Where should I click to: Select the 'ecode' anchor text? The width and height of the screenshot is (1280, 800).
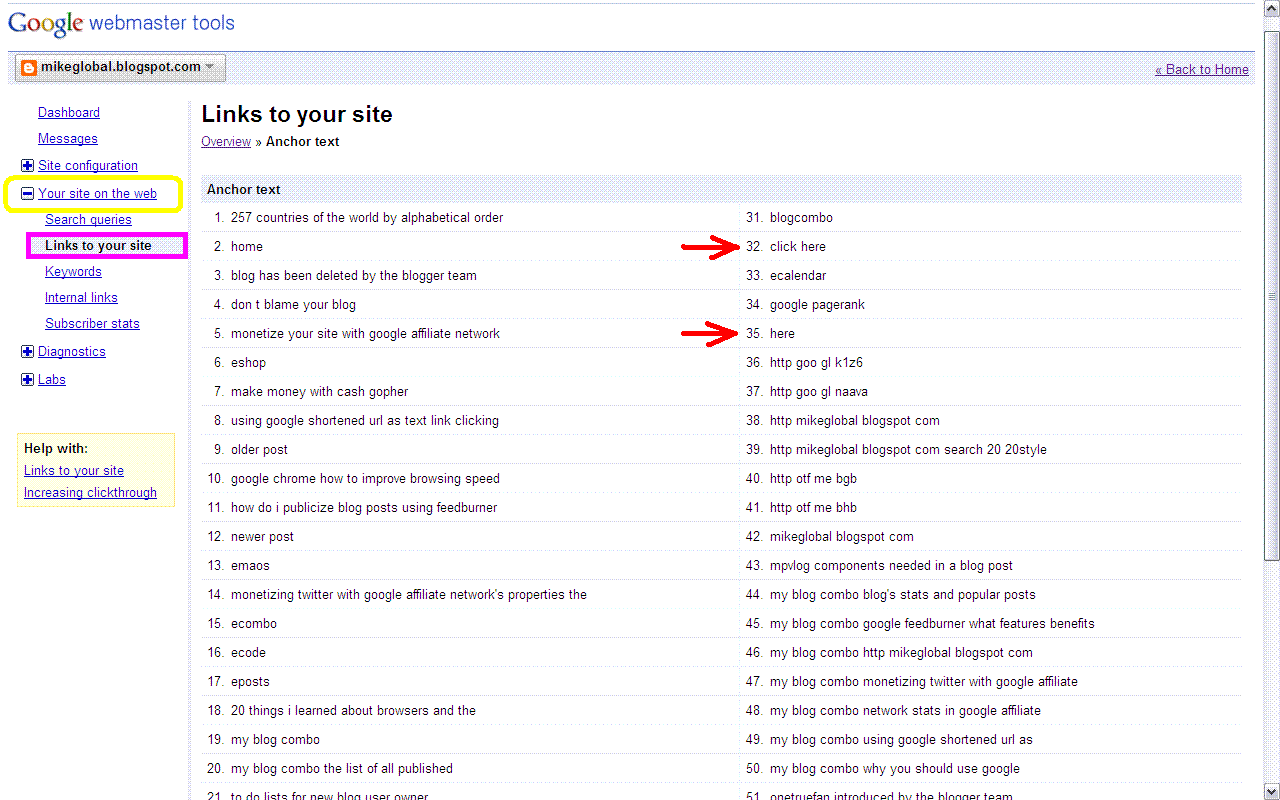tap(248, 653)
